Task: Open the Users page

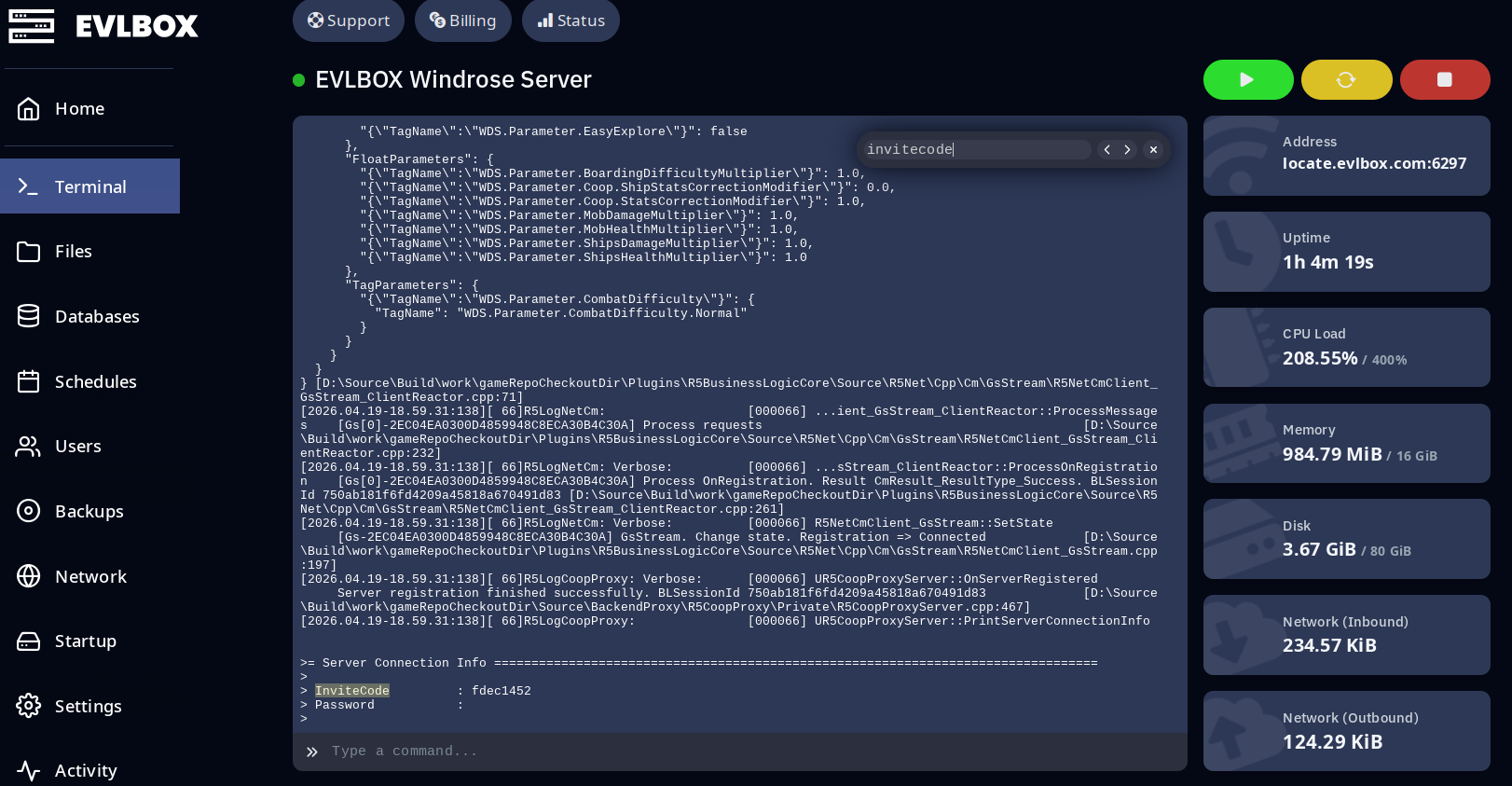Action: [x=89, y=447]
